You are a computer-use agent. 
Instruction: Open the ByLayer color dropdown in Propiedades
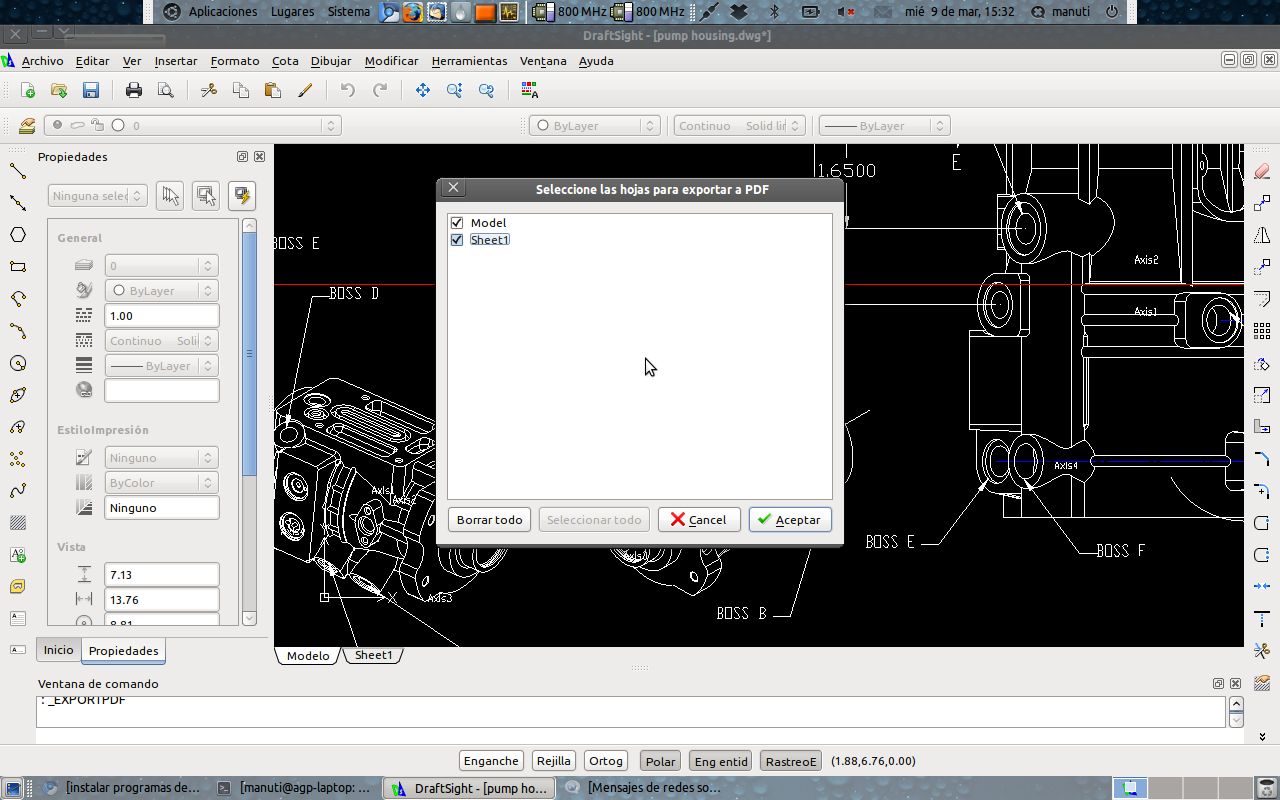(161, 291)
